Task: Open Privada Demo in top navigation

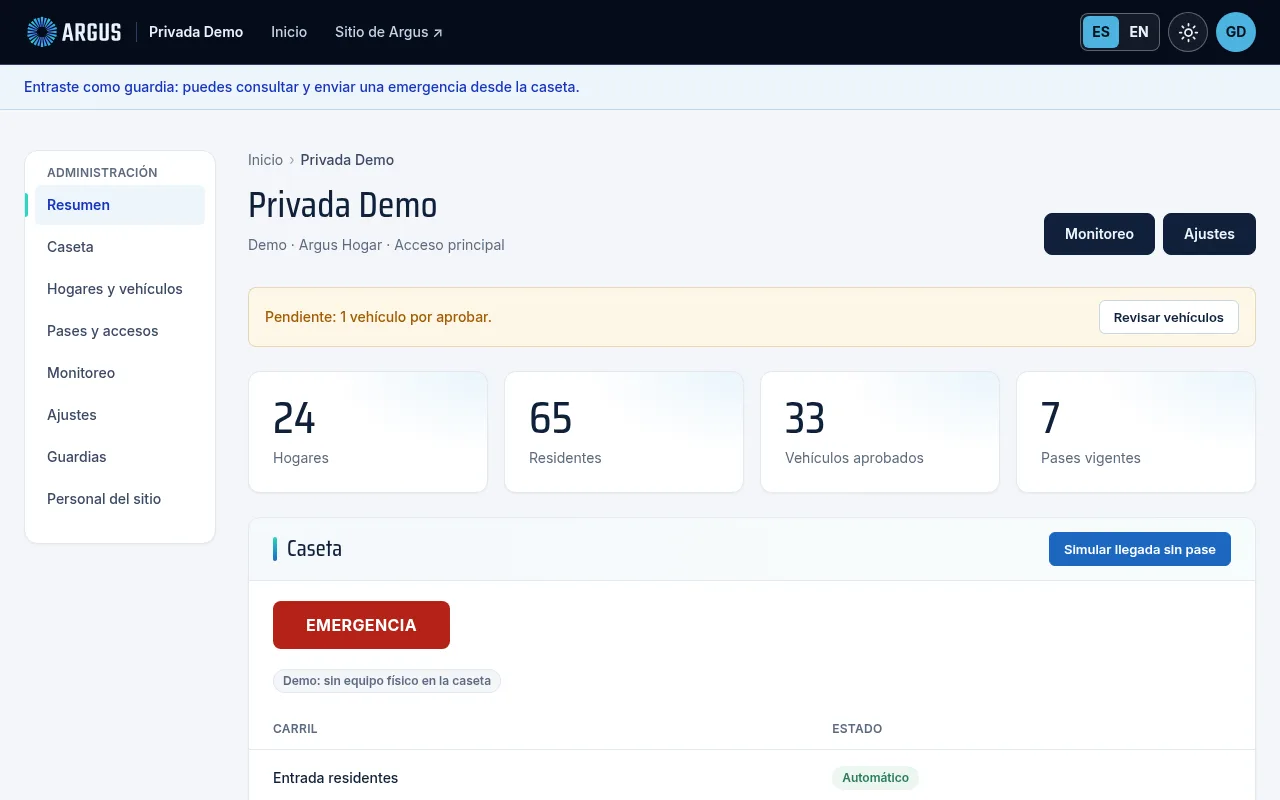Action: tap(196, 32)
